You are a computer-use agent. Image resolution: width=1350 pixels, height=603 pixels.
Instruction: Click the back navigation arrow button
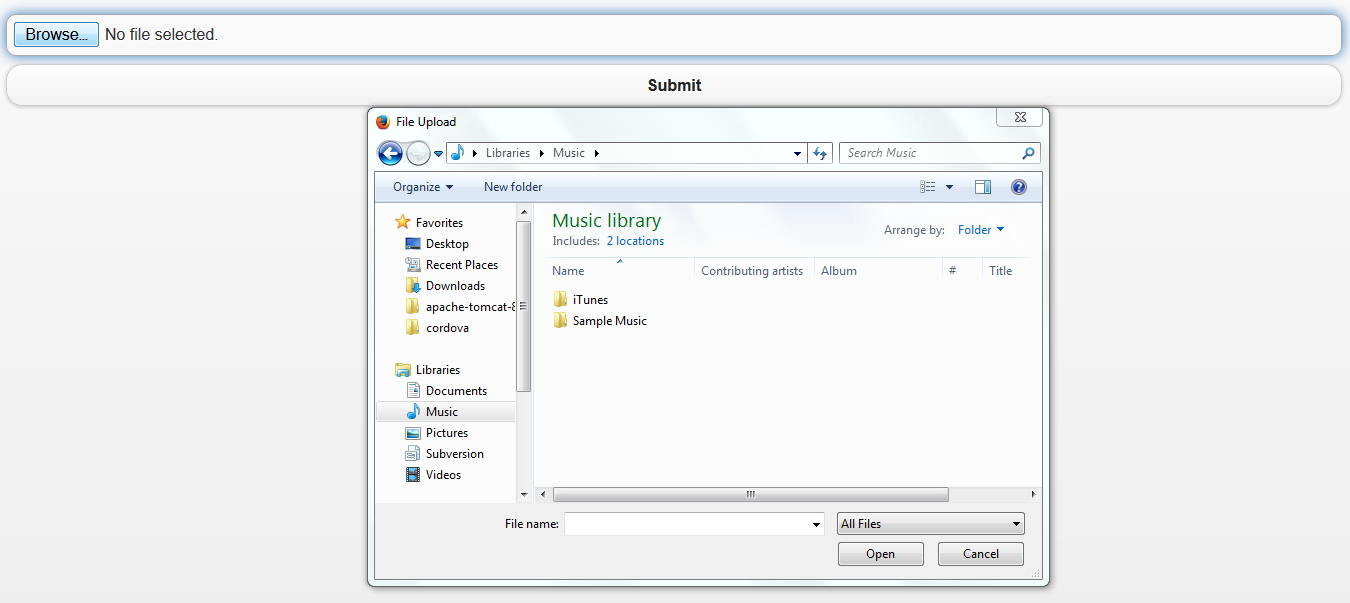[390, 153]
